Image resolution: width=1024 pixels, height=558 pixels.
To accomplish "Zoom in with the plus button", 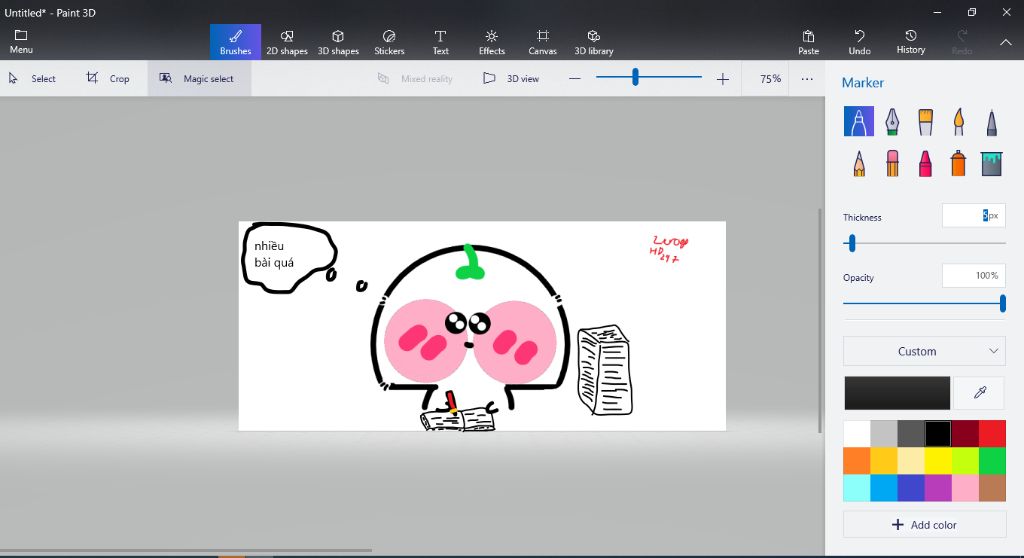I will [722, 79].
